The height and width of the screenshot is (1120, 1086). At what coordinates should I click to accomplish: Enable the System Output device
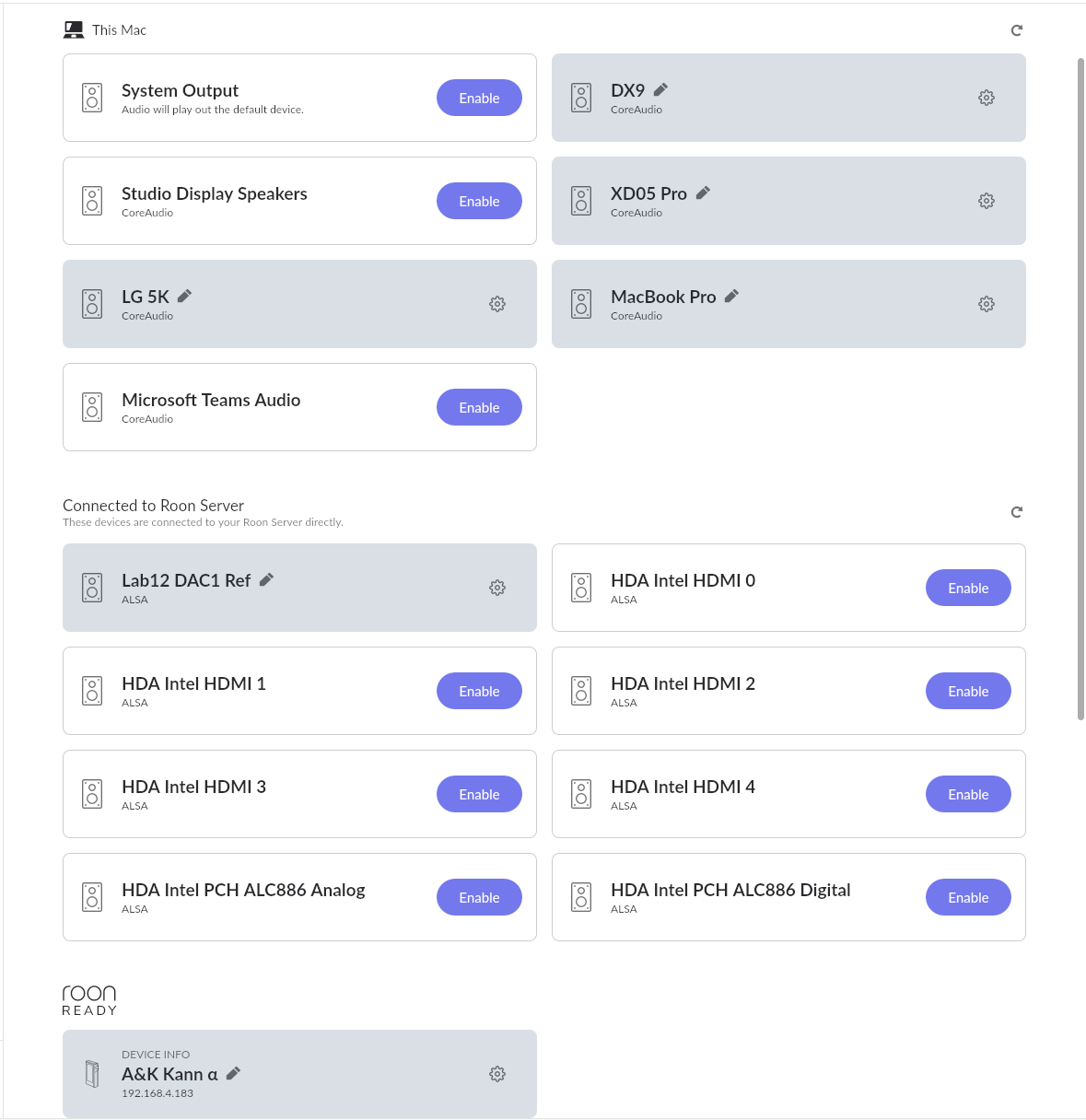tap(479, 98)
